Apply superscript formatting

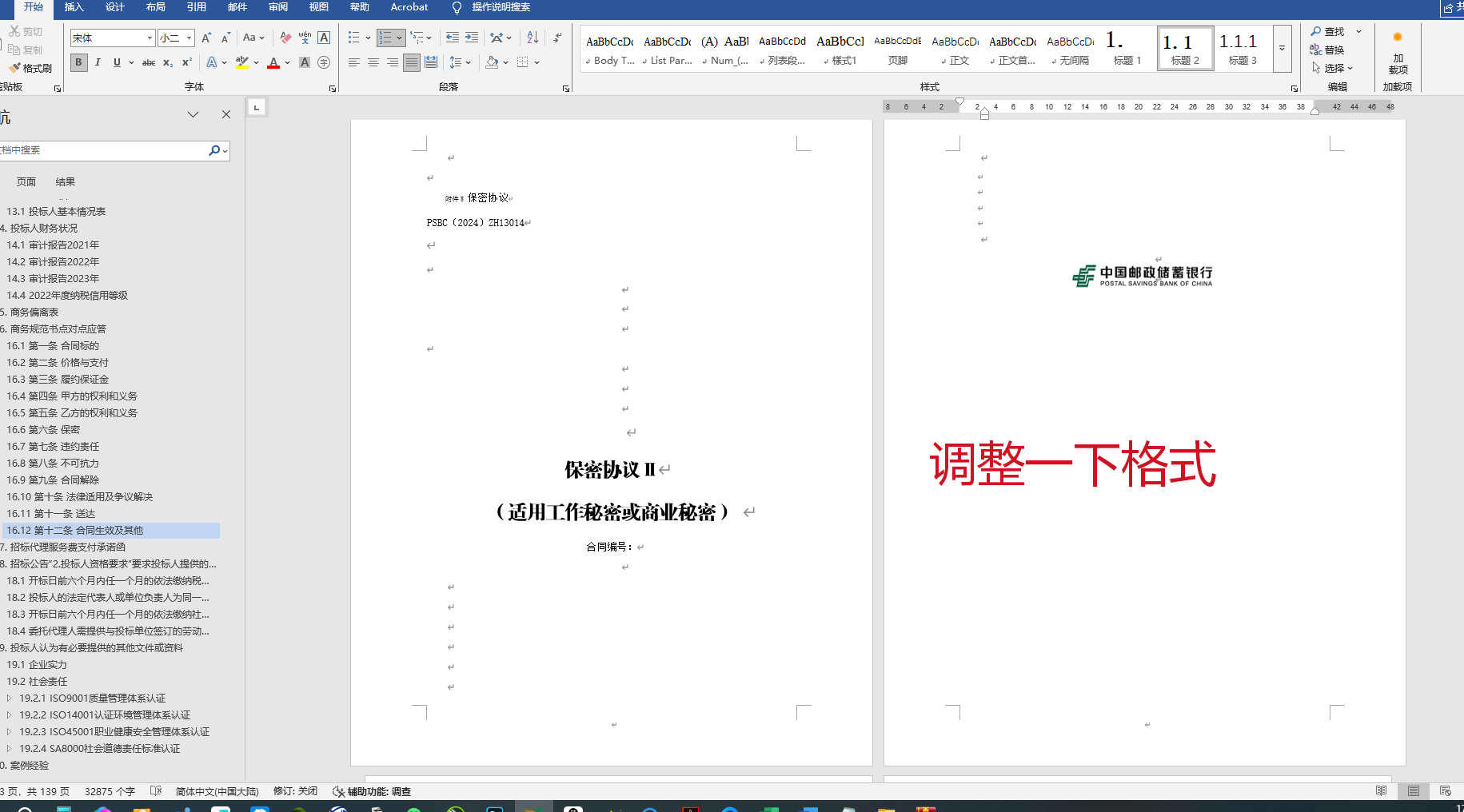point(187,62)
